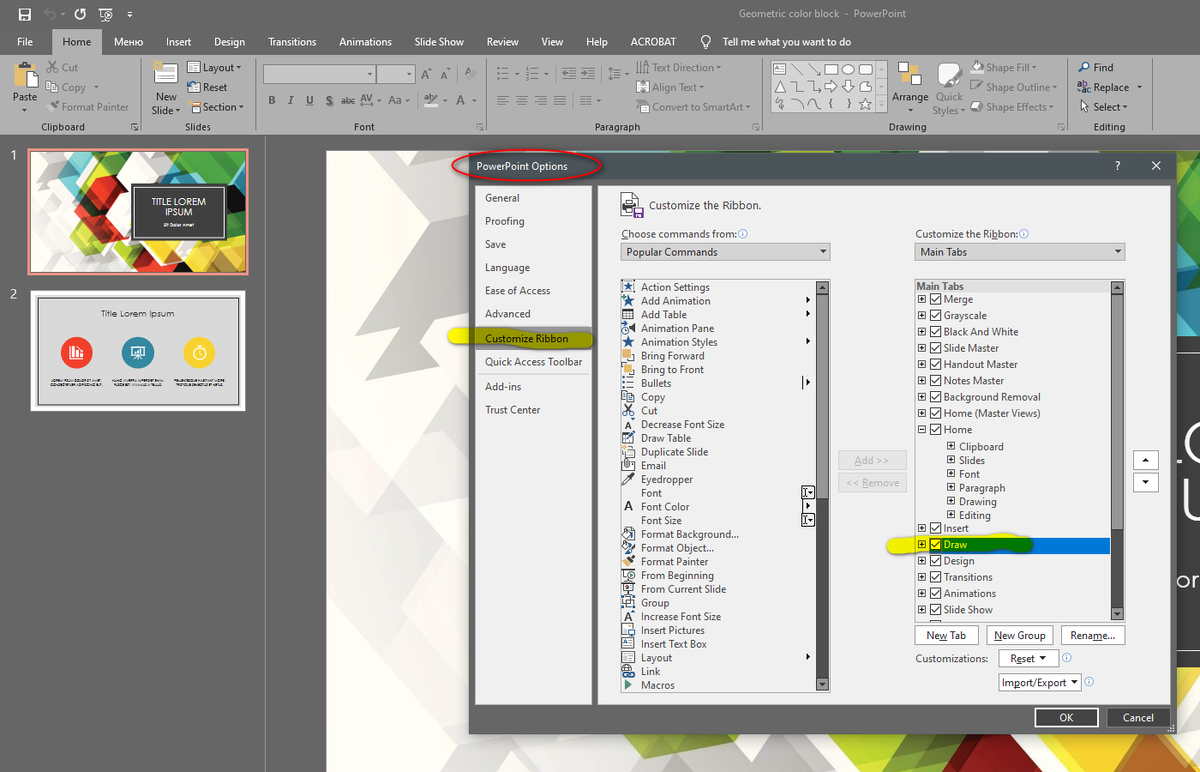Select the Editing group under Home
The width and height of the screenshot is (1200, 772).
point(975,516)
